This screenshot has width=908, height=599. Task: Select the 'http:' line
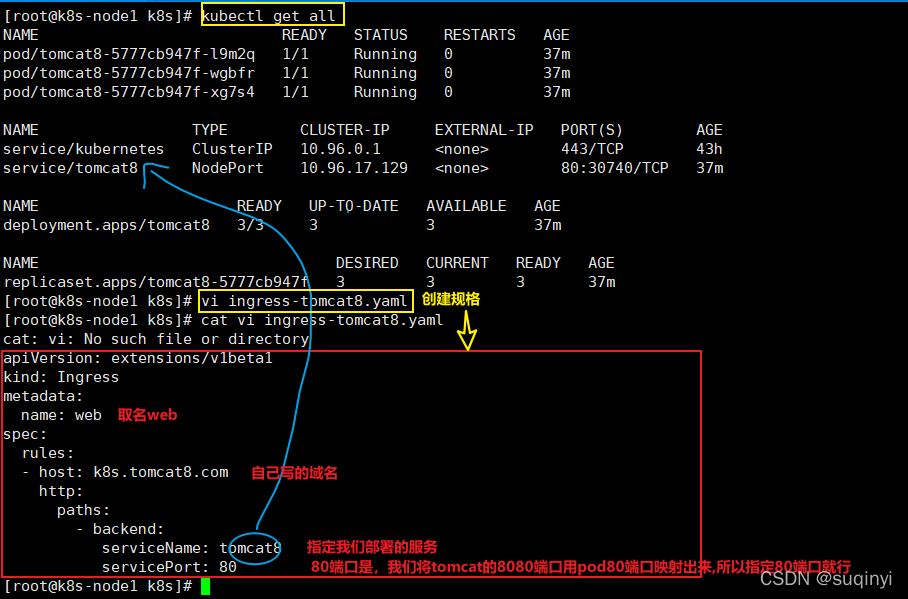tap(61, 491)
